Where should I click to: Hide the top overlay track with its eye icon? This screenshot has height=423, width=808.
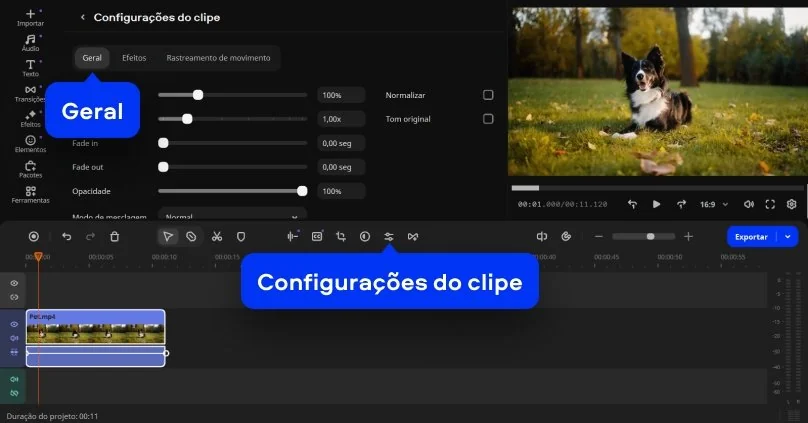14,283
